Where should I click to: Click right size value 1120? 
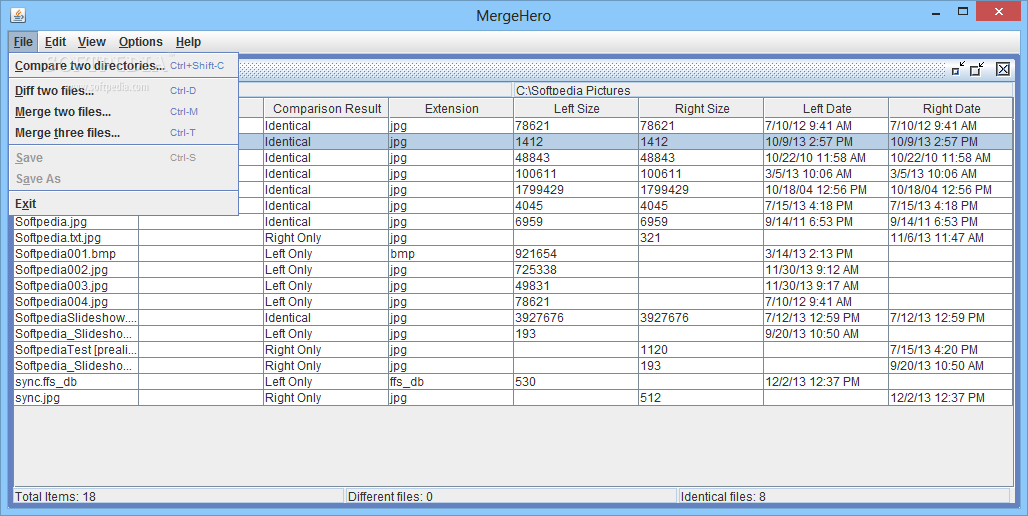click(654, 350)
